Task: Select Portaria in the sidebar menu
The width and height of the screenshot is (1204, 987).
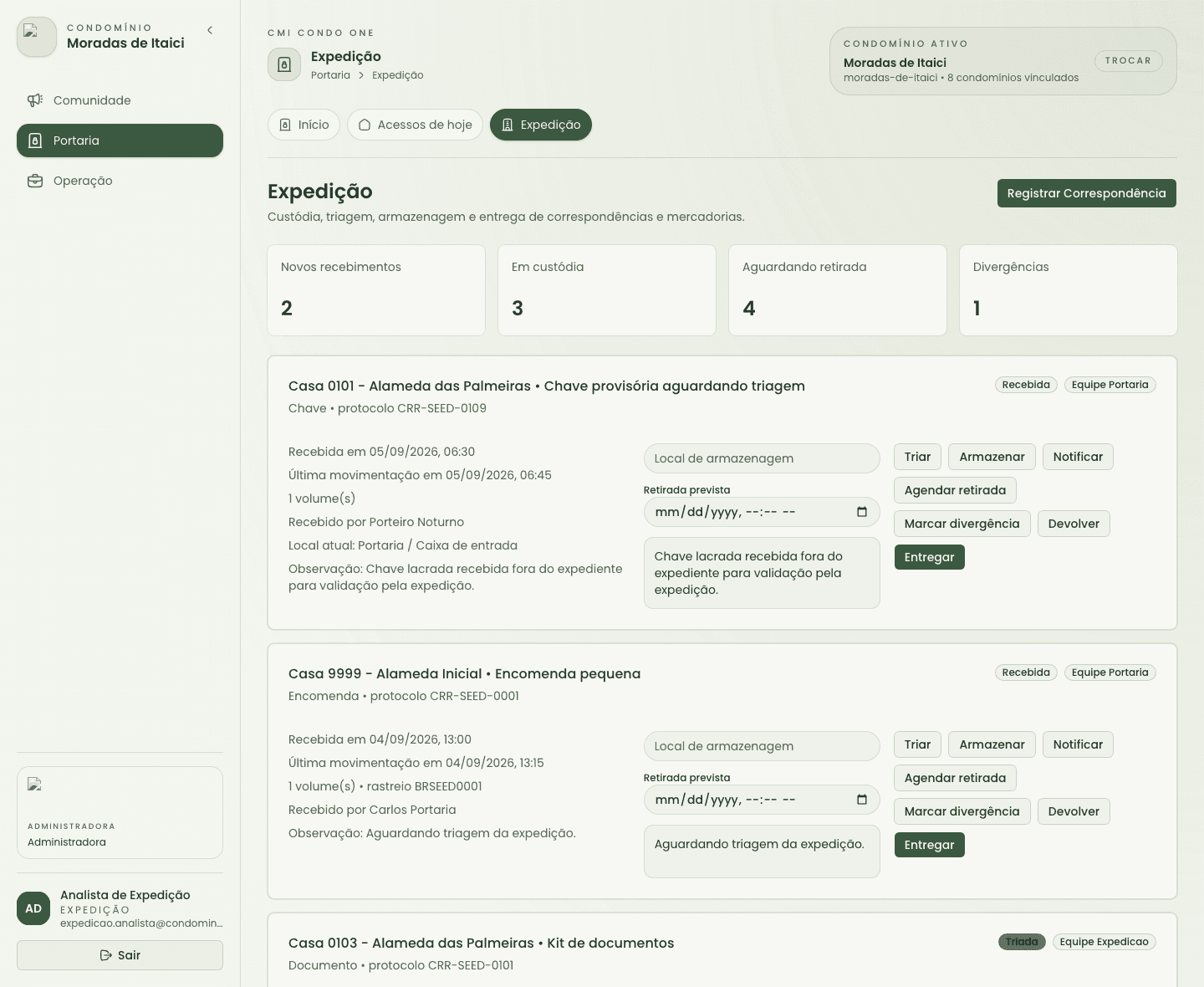Action: pos(120,141)
